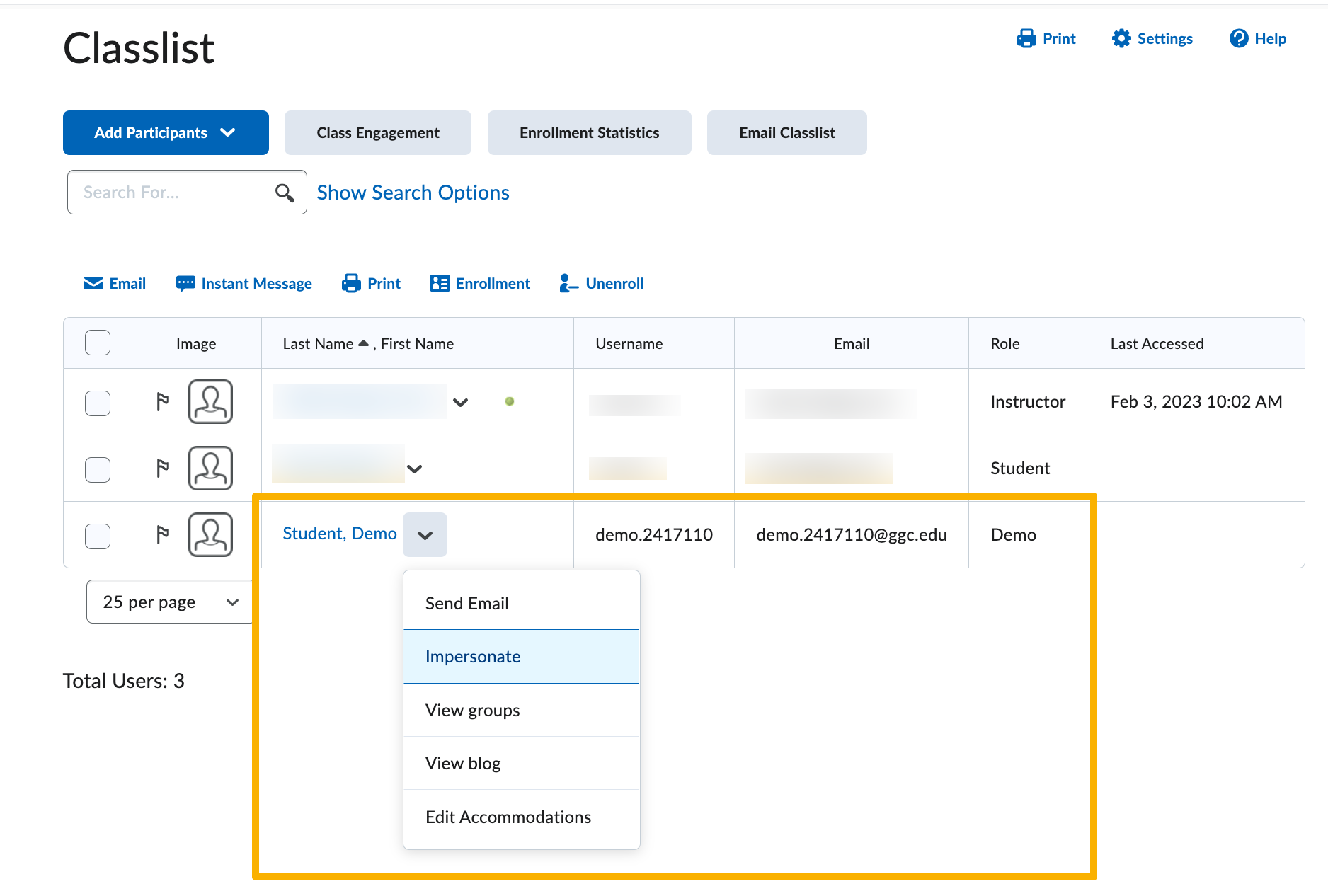Image resolution: width=1328 pixels, height=896 pixels.
Task: Toggle the select-all checkbox in header
Action: tap(98, 343)
